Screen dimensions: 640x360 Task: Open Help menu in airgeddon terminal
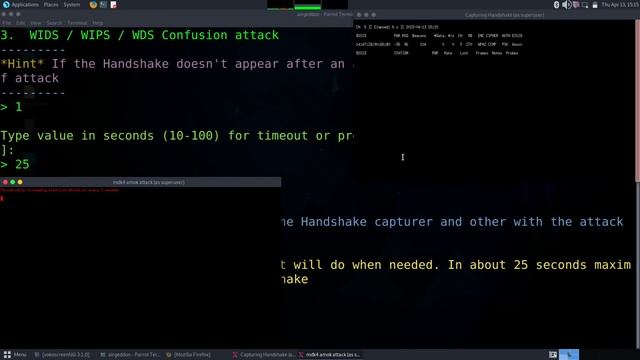coord(98,23)
